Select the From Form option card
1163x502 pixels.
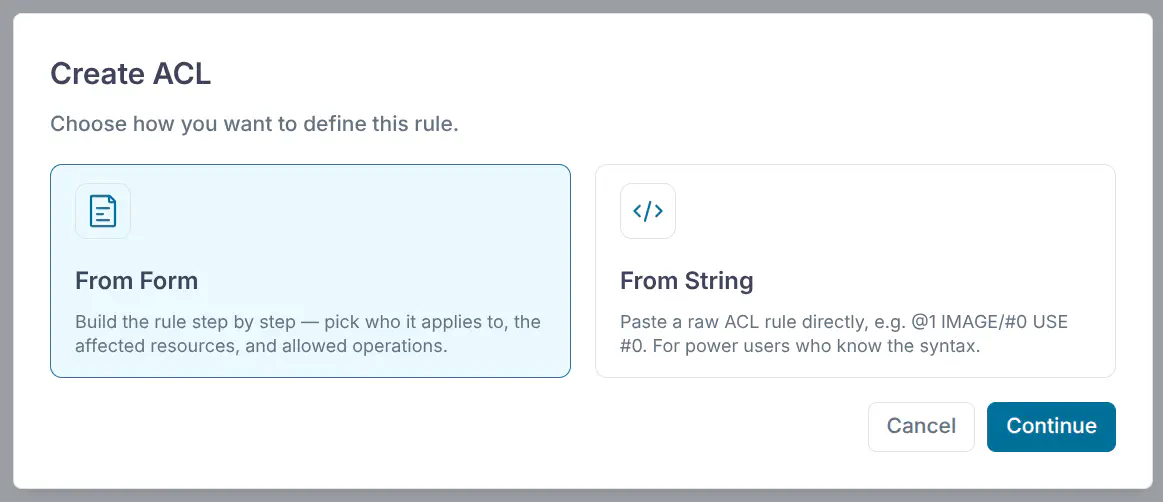(x=310, y=271)
